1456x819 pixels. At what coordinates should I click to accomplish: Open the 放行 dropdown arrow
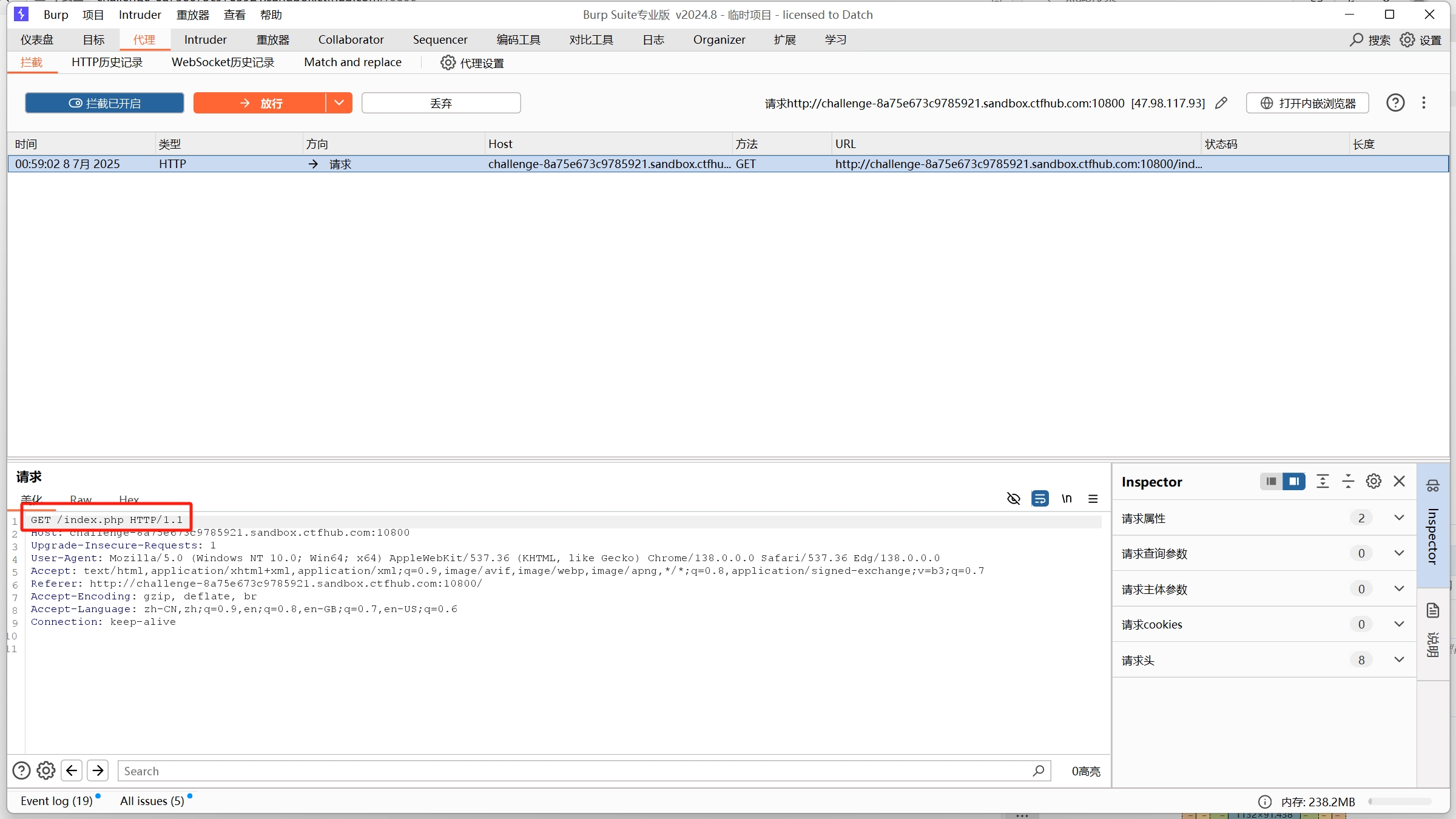click(339, 103)
